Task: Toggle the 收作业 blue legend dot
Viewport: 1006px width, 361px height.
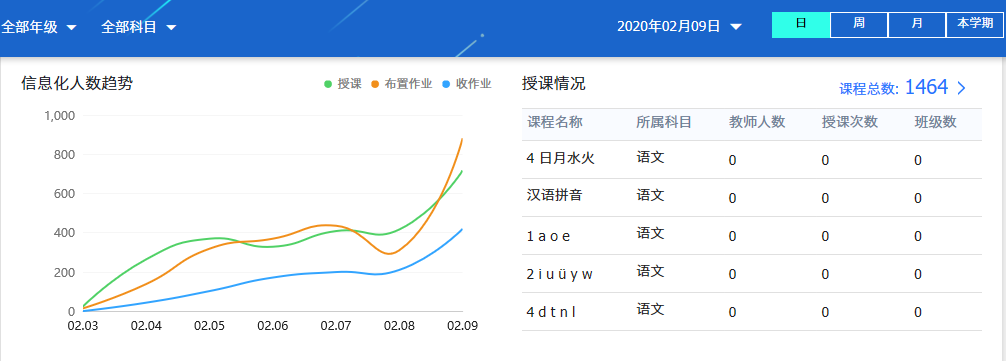Action: (x=447, y=84)
